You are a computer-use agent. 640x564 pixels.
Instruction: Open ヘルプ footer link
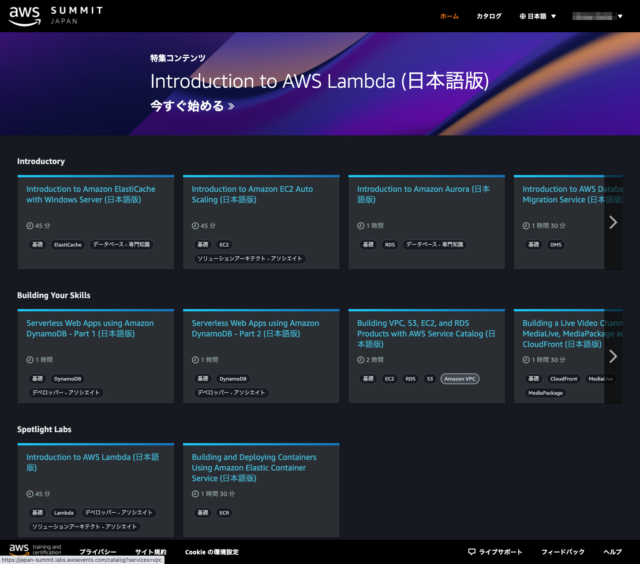tap(613, 552)
